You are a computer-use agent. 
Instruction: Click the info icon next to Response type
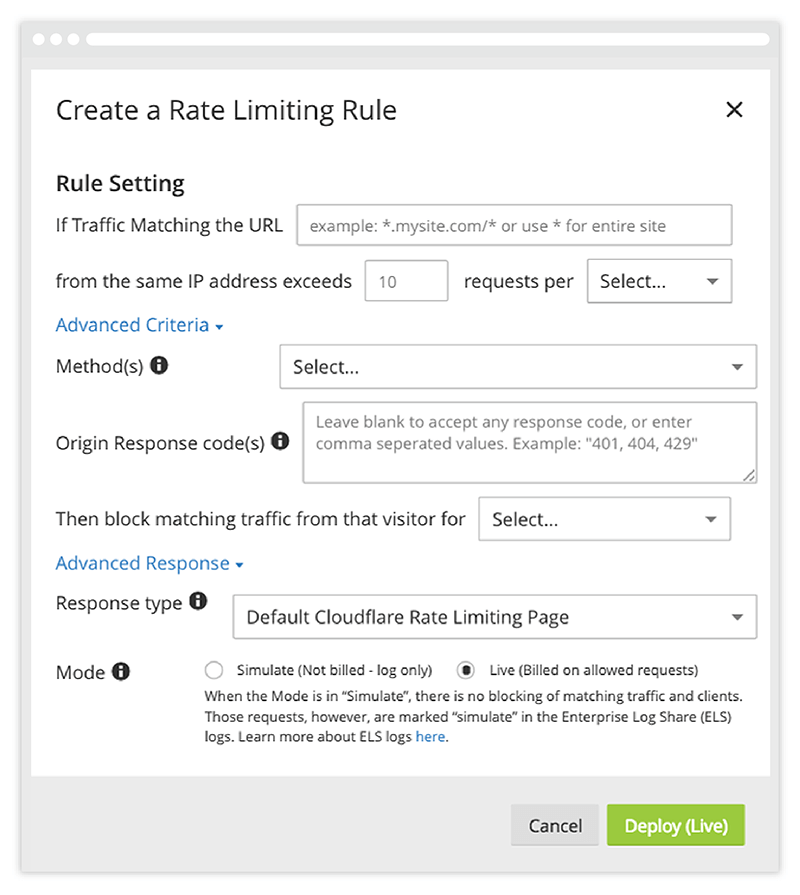click(x=198, y=602)
